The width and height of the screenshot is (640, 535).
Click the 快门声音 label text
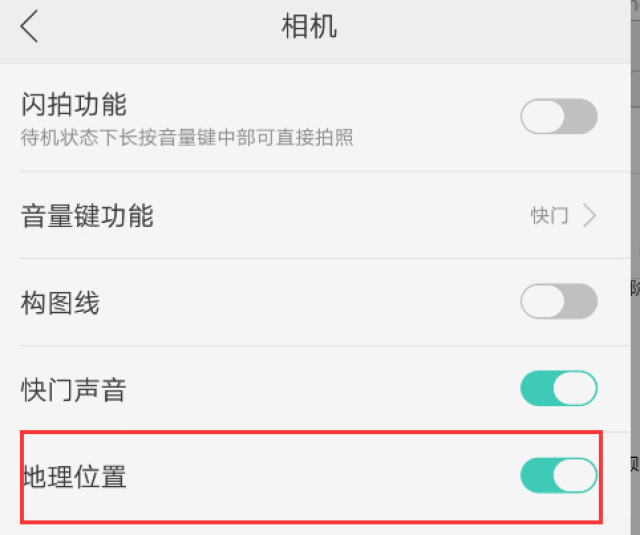74,389
